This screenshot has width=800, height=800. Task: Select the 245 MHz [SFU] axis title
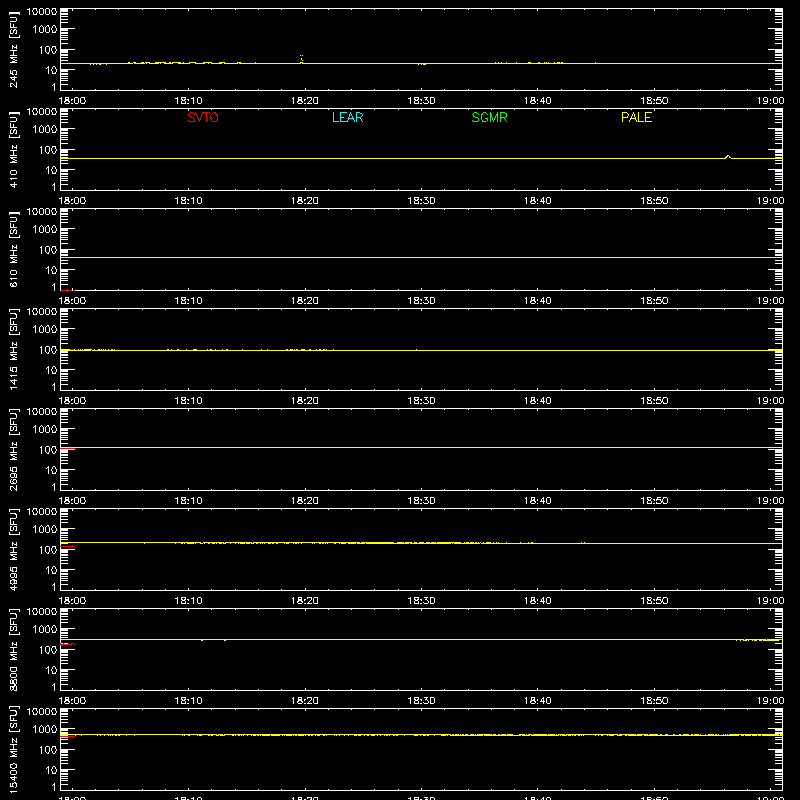pyautogui.click(x=13, y=49)
